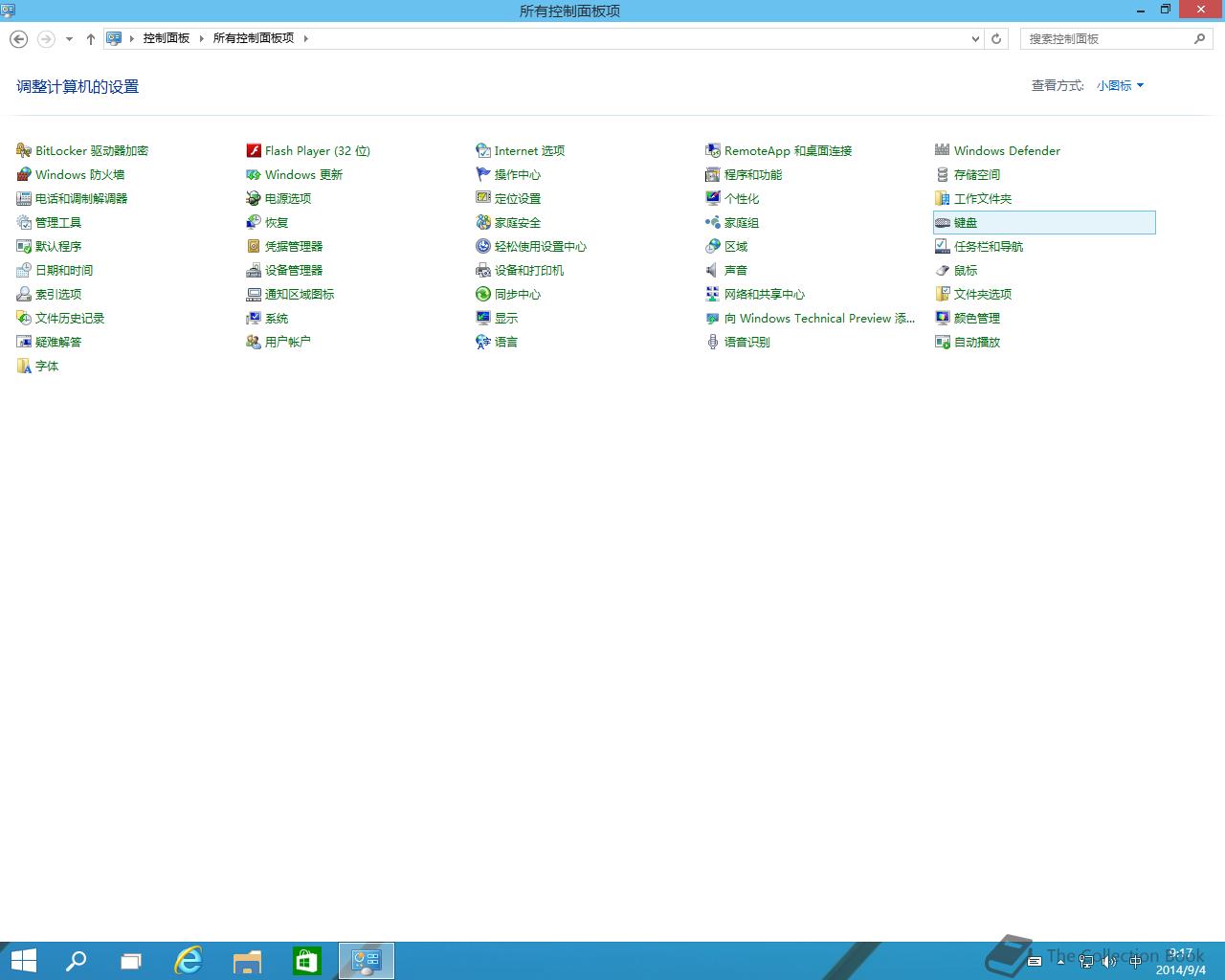
Task: Click the 用户帐户 icon
Action: coord(254,342)
